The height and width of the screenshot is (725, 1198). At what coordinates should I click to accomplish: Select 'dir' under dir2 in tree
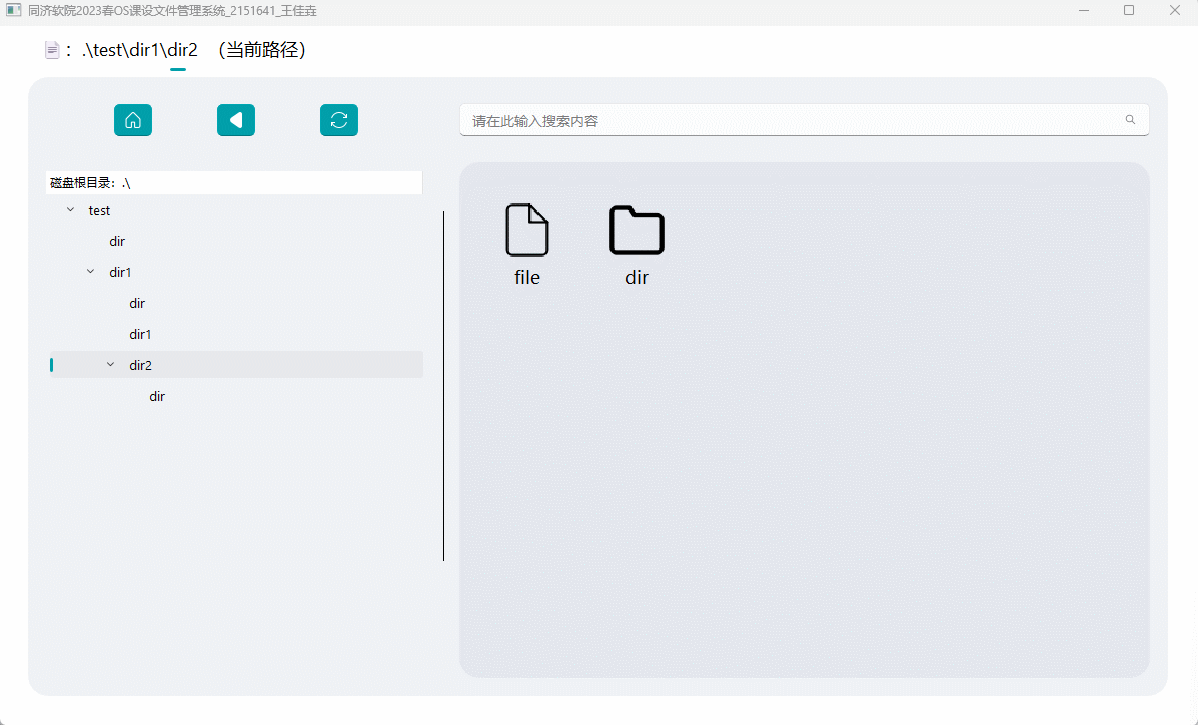pos(157,396)
